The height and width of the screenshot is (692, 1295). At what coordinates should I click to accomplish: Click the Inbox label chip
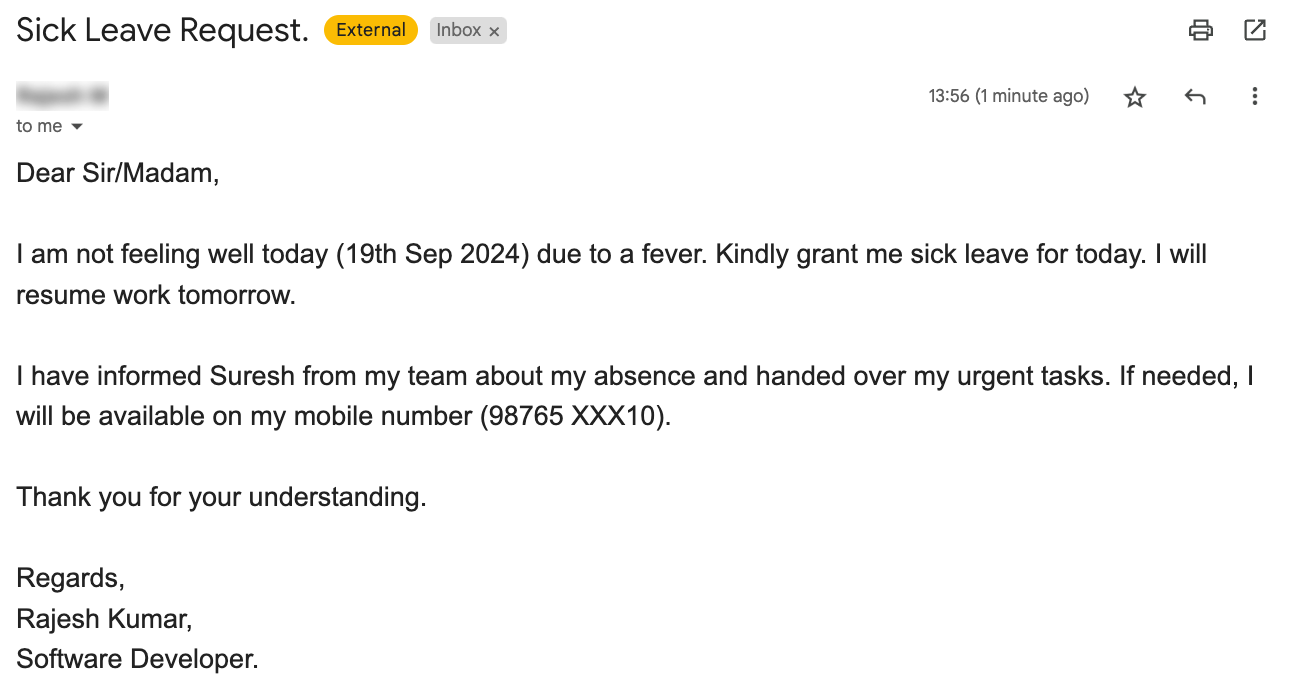click(x=460, y=30)
